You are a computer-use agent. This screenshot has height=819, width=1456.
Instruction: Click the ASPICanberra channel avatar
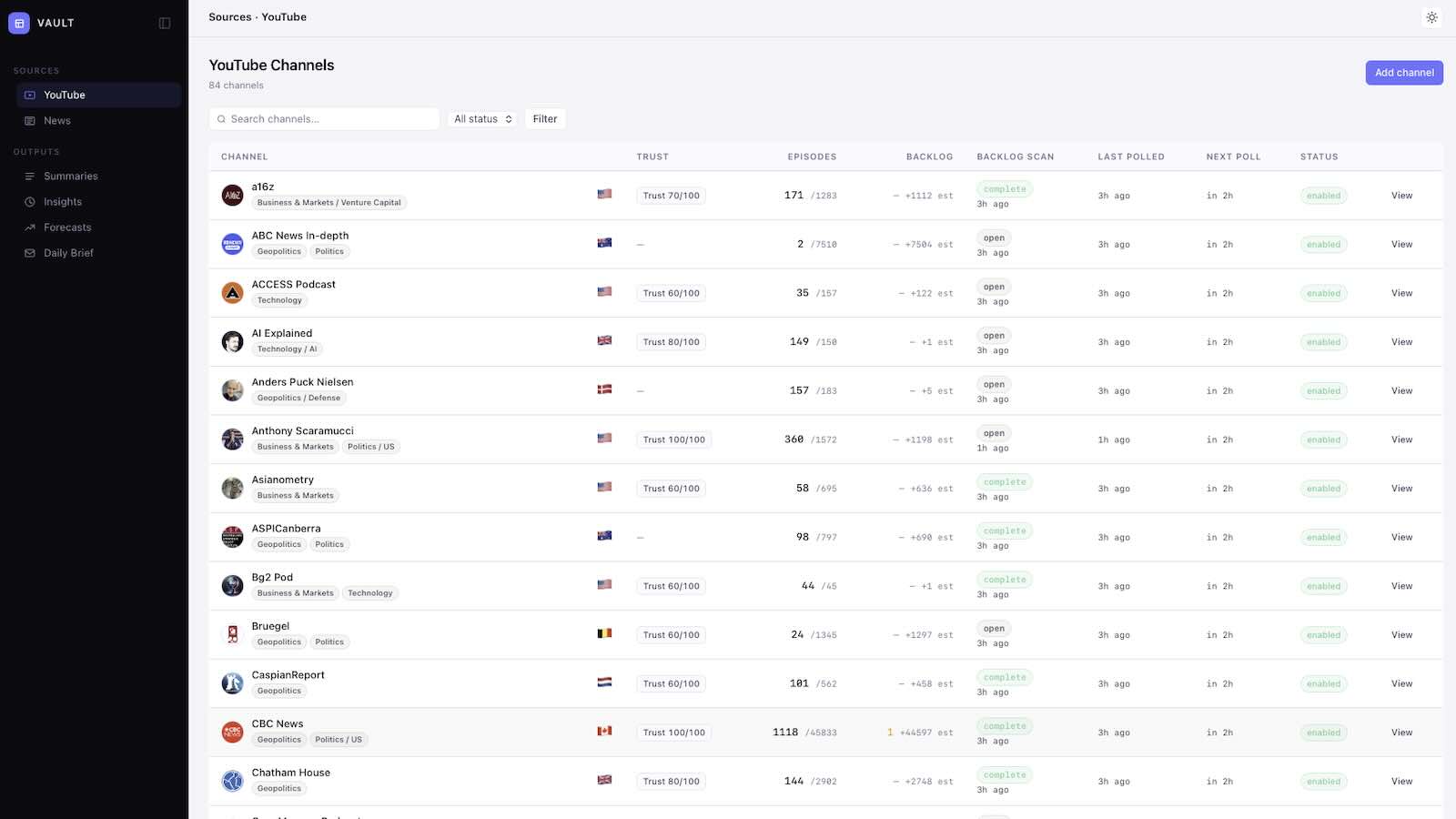click(233, 537)
